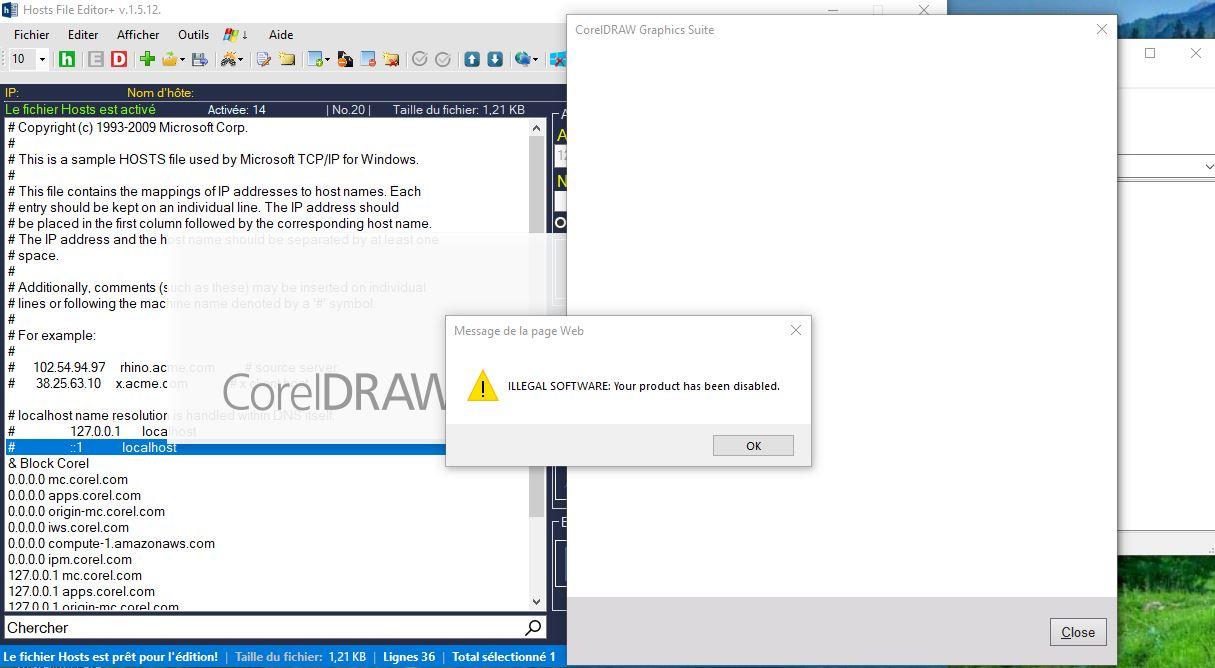Click the 'Activée: 14' counter
This screenshot has width=1215, height=668.
coord(237,110)
